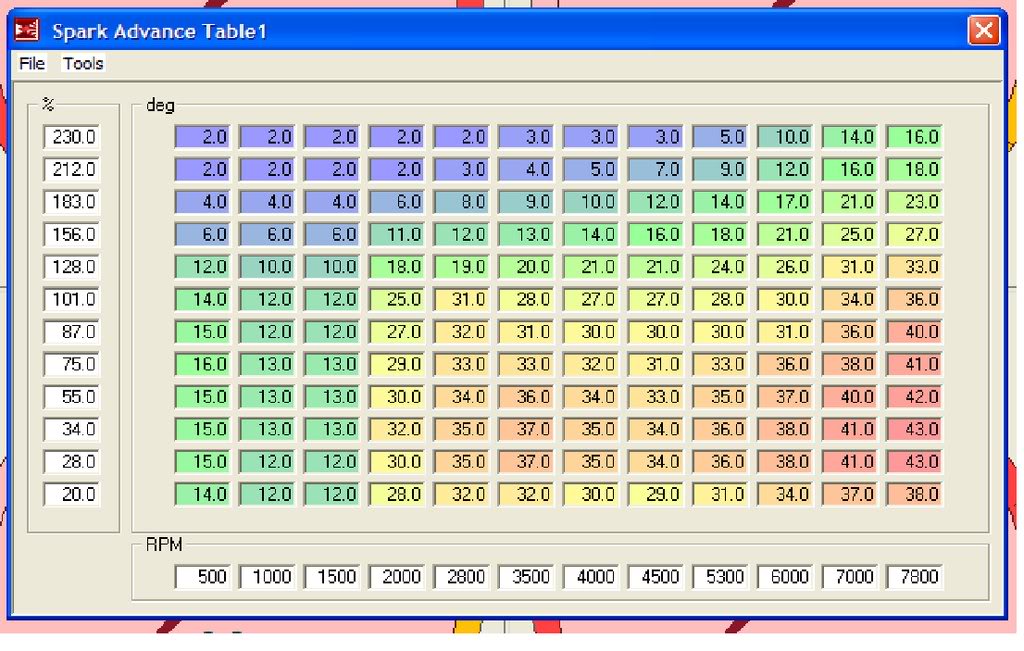Screen dimensions: 1024x651
Task: Select the 156.0 load percentage field
Action: 71,234
